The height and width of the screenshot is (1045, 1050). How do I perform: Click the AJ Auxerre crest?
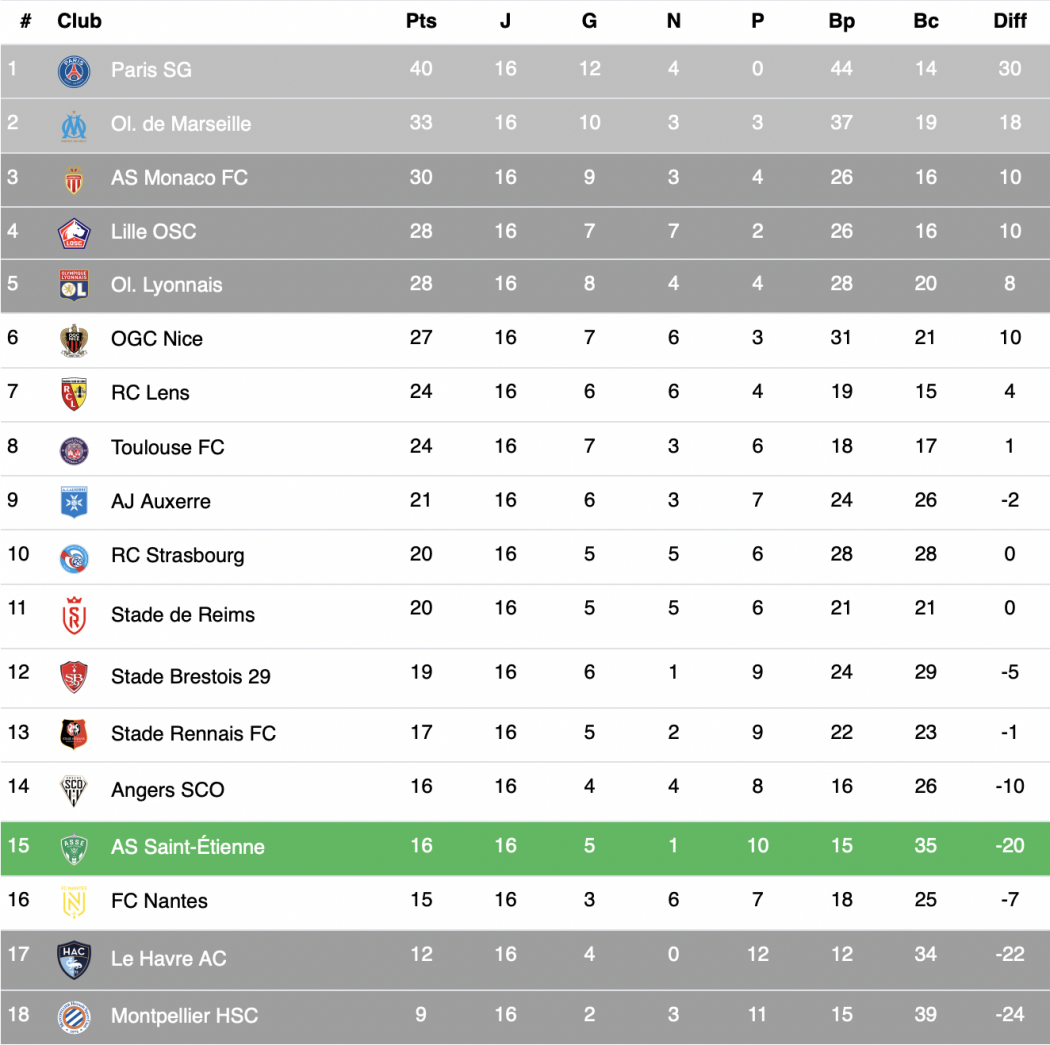pos(74,502)
